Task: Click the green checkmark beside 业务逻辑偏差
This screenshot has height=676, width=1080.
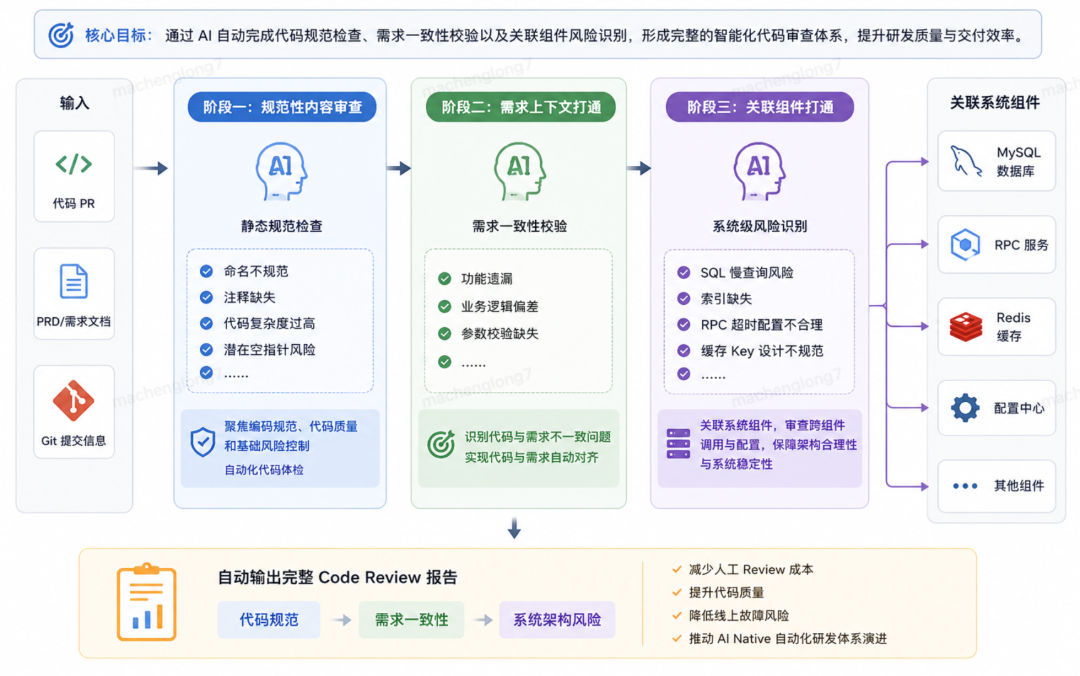Action: [x=445, y=306]
